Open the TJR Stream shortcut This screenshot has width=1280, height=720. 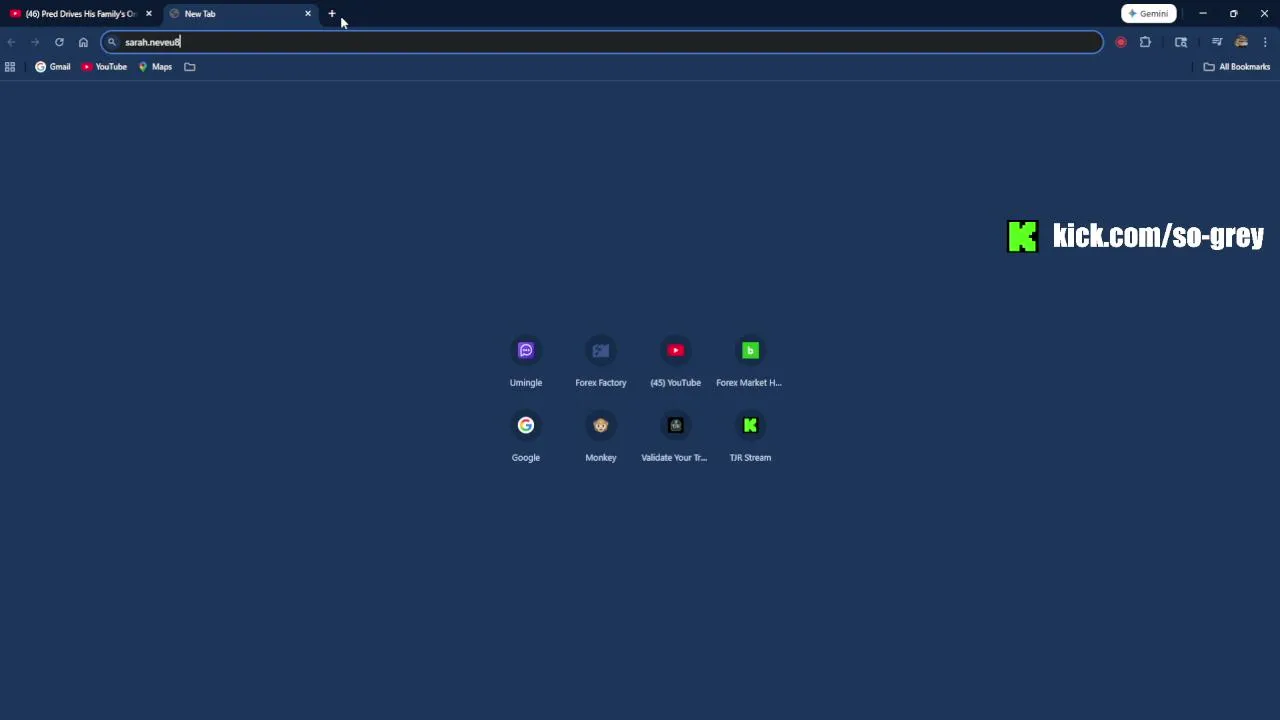coord(750,436)
